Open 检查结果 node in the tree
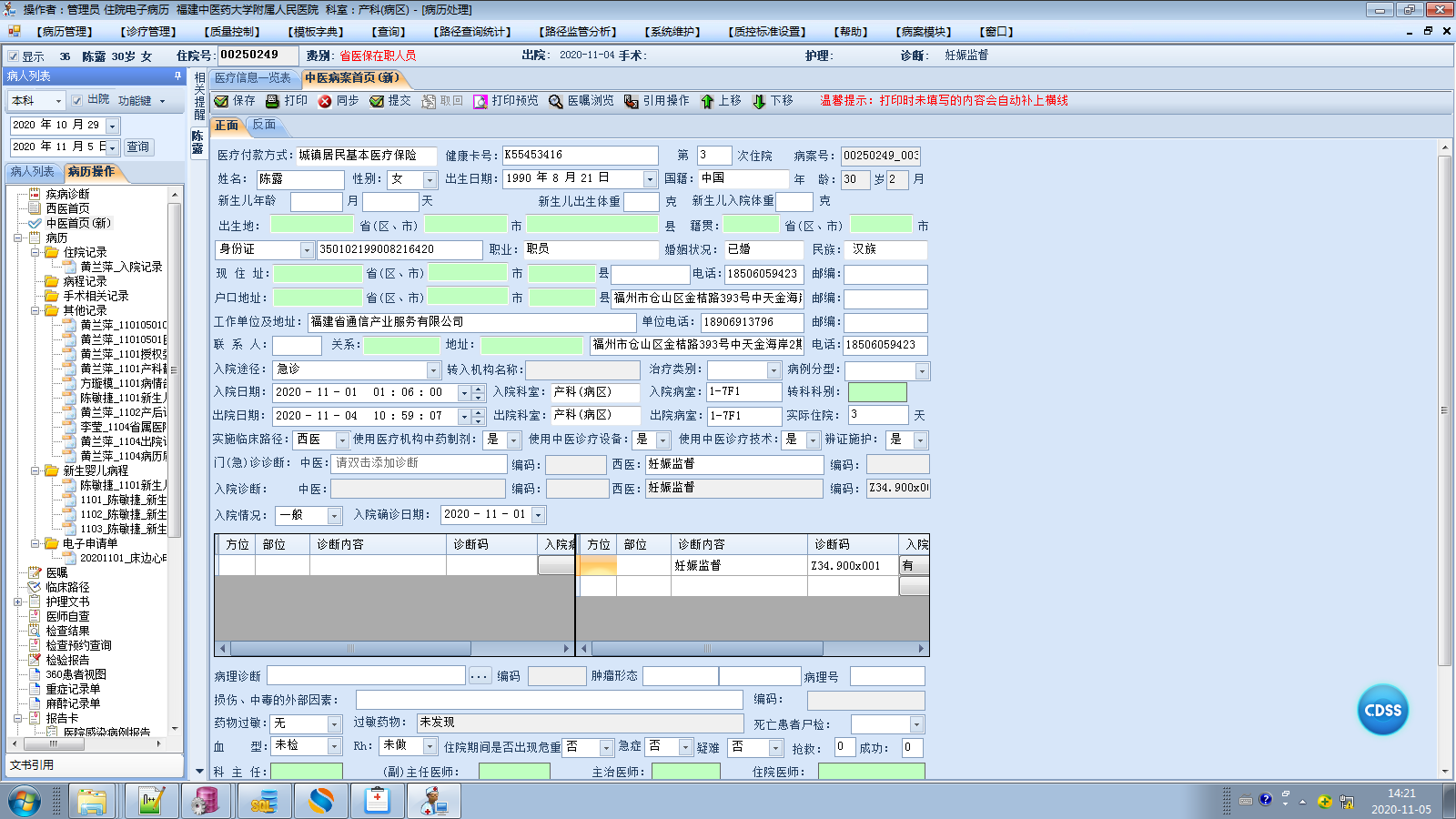Screen dimensions: 1456x819 (67, 631)
